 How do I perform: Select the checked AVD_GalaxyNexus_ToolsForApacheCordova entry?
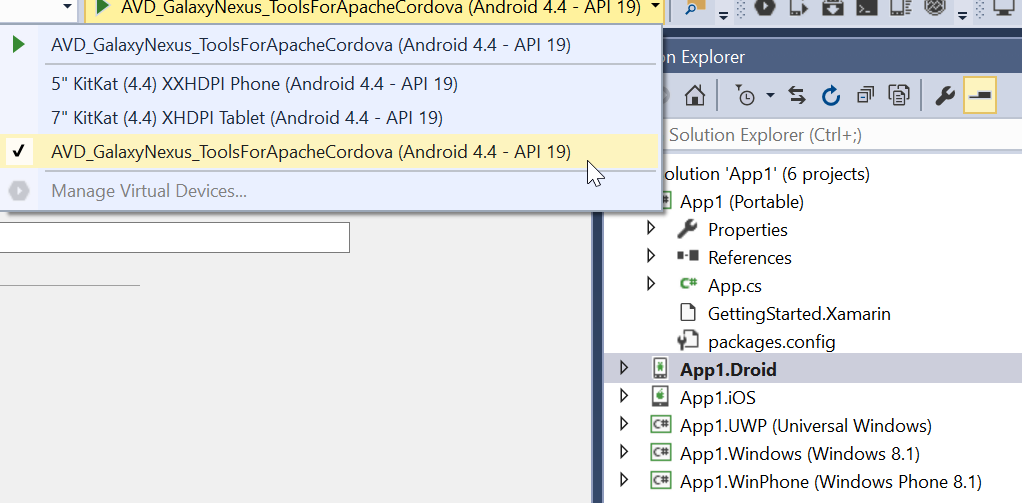pos(330,151)
